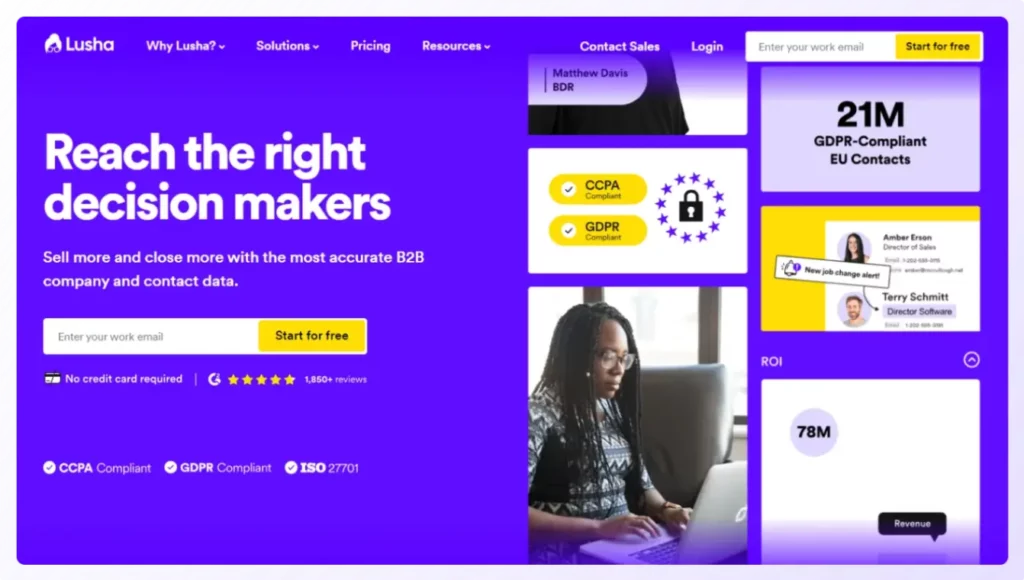The width and height of the screenshot is (1024, 580).
Task: Click the G2 reviews logo icon
Action: (x=214, y=379)
